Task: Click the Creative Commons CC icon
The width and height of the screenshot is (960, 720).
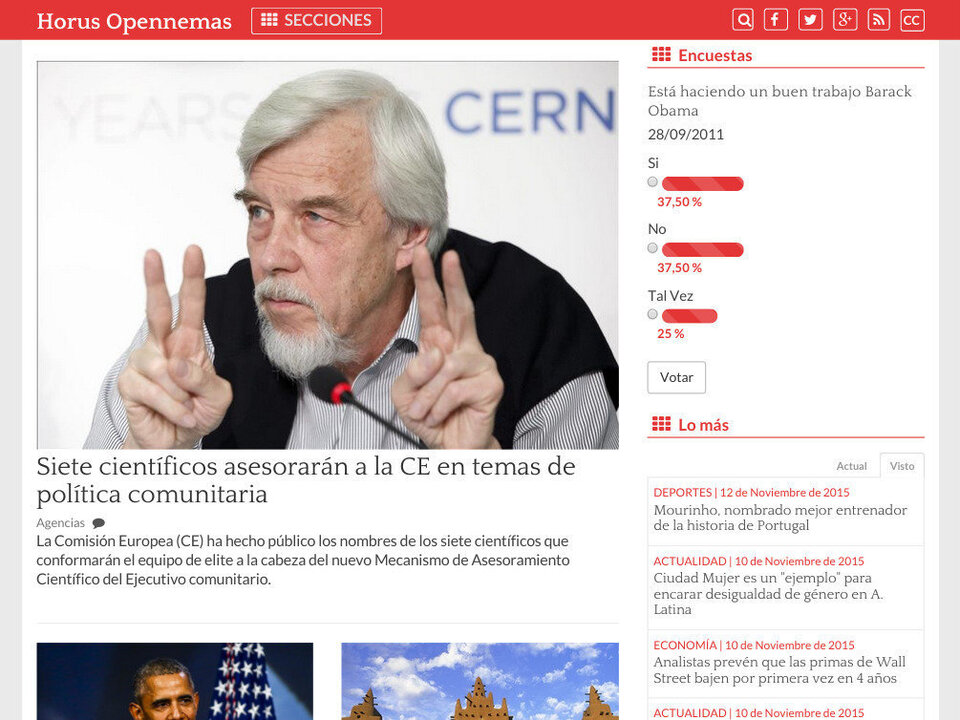Action: [912, 20]
